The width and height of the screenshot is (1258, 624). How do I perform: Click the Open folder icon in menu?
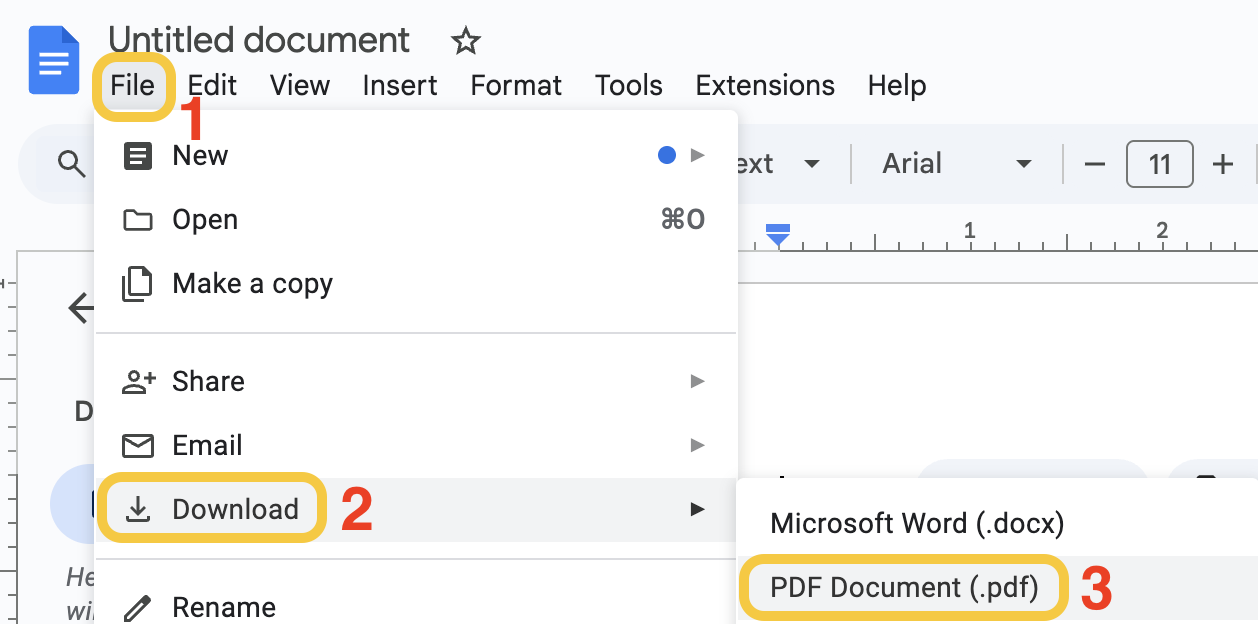(x=137, y=220)
